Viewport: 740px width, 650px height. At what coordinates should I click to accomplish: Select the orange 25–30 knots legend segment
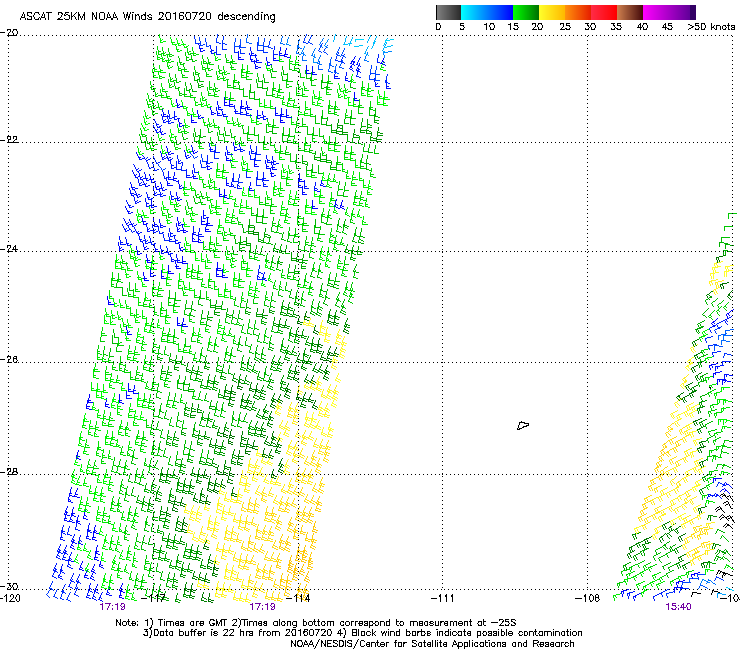(578, 12)
